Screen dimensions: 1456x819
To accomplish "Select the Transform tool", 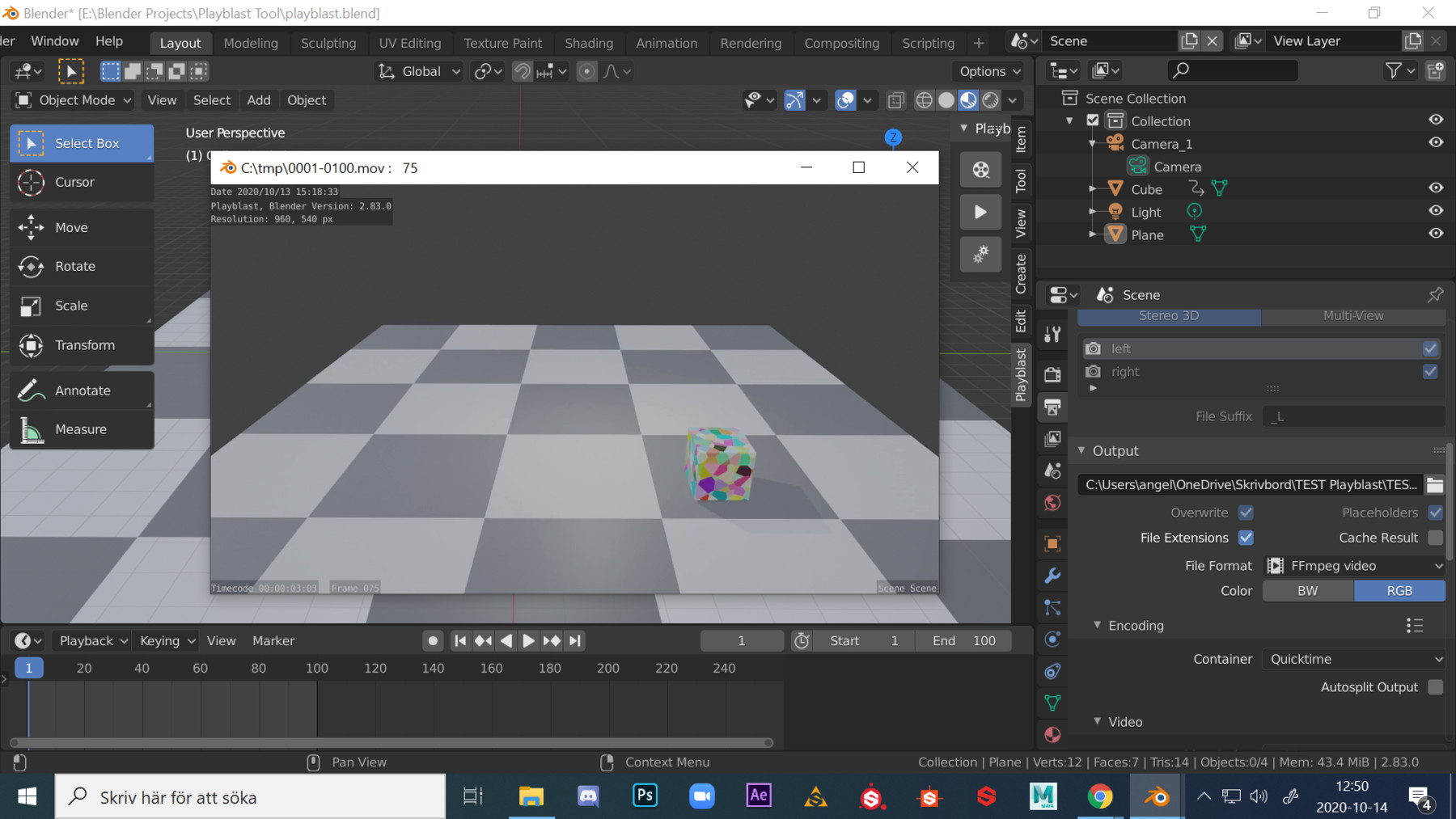I will point(82,345).
